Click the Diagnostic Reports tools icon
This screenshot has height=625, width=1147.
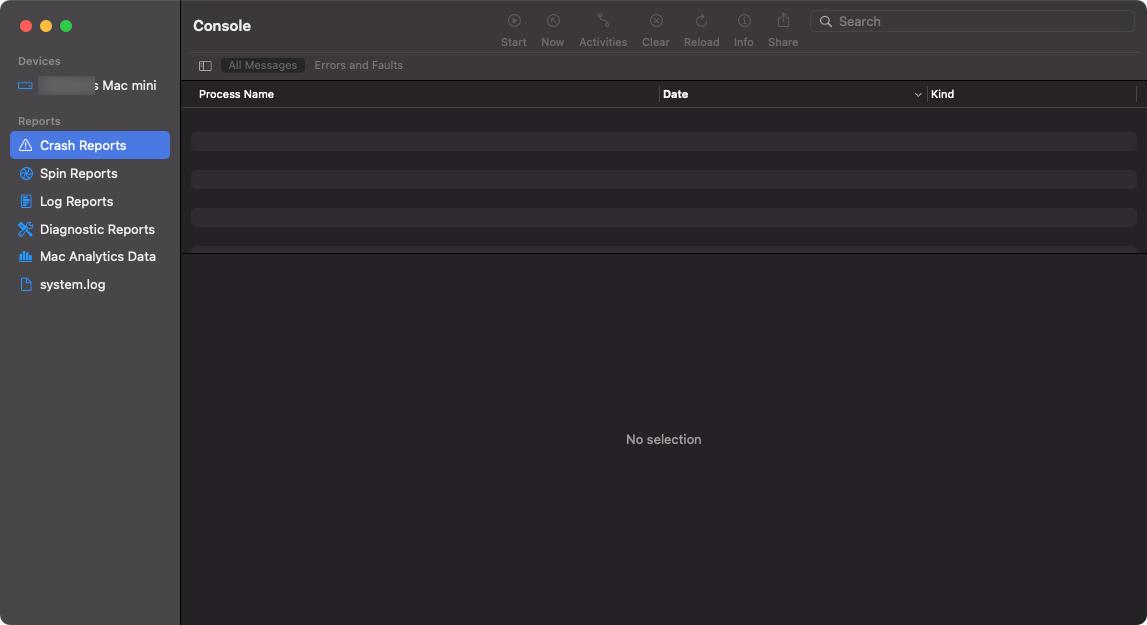coord(26,229)
